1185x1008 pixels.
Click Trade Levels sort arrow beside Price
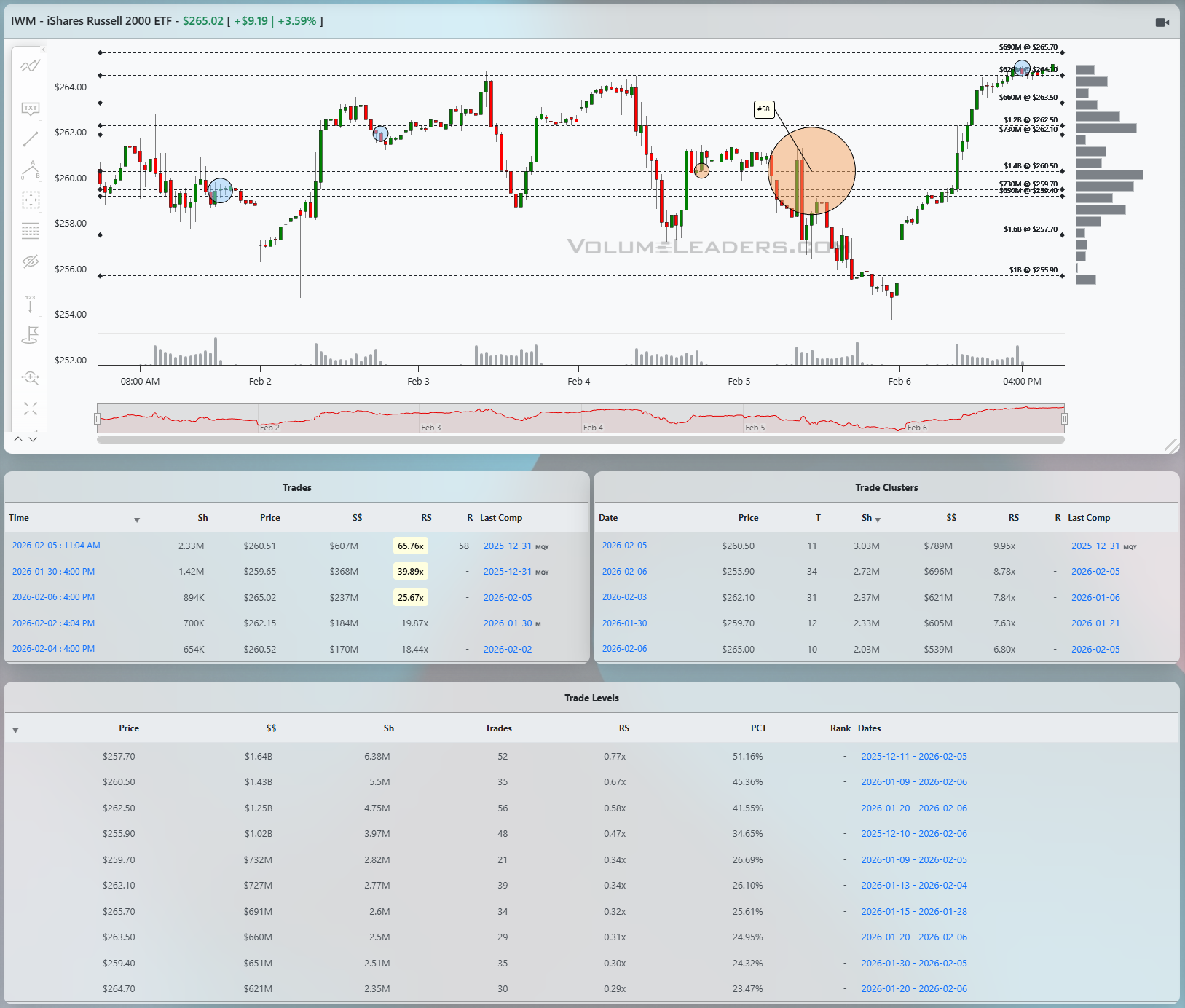tap(15, 731)
